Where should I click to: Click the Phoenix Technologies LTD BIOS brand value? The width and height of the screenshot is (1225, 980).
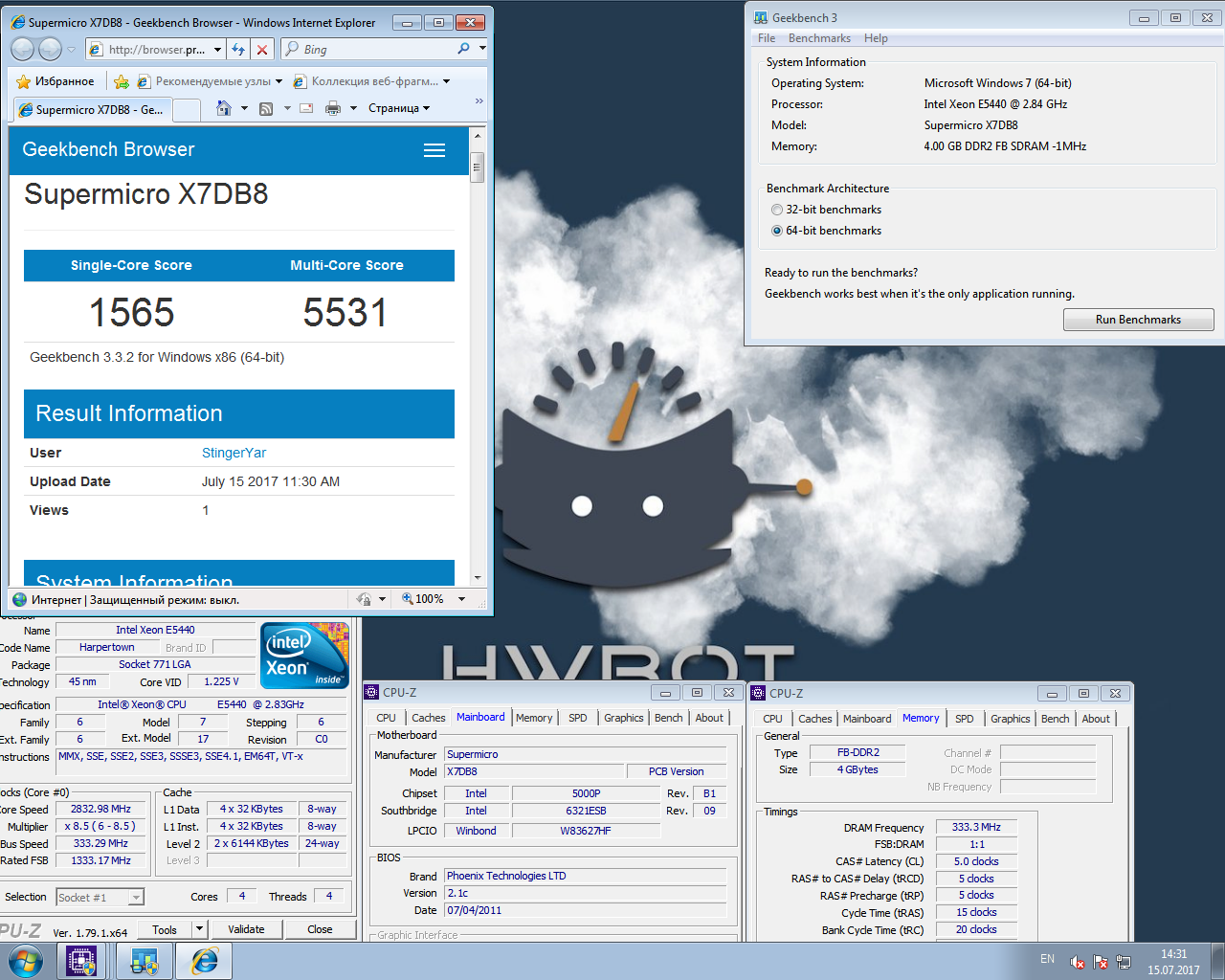(586, 876)
